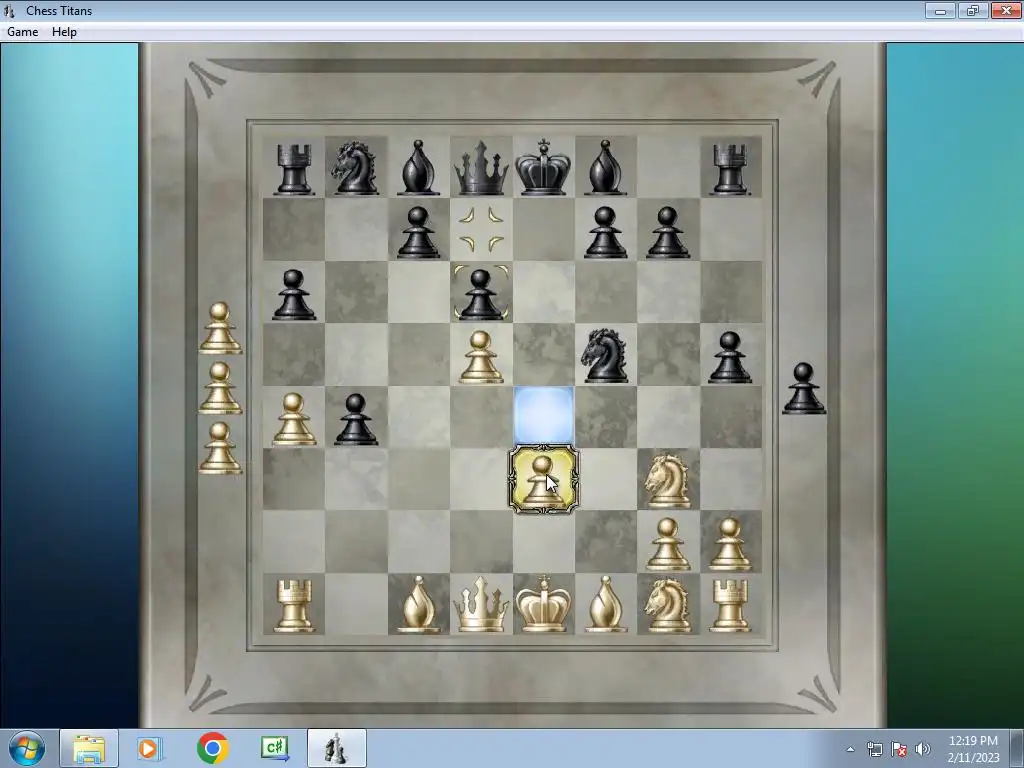Open Windows Explorer from the taskbar
Viewport: 1024px width, 768px height.
pyautogui.click(x=89, y=748)
